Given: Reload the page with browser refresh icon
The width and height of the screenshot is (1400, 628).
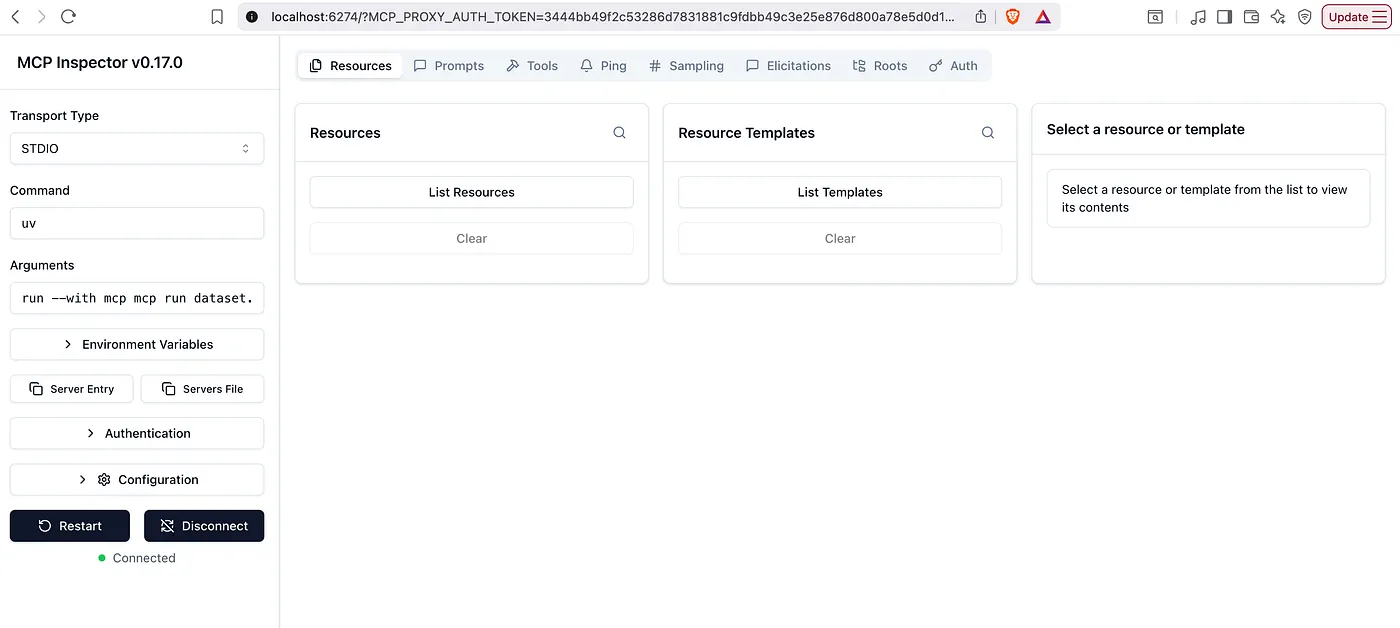Looking at the screenshot, I should coord(68,17).
